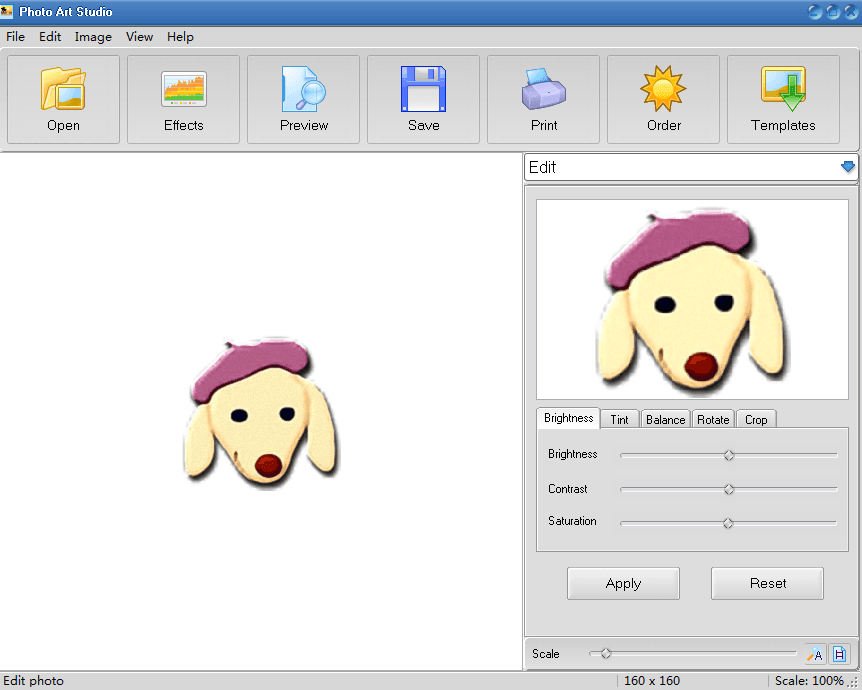The height and width of the screenshot is (690, 862).
Task: Click the fit-to-page scale icon
Action: (839, 654)
